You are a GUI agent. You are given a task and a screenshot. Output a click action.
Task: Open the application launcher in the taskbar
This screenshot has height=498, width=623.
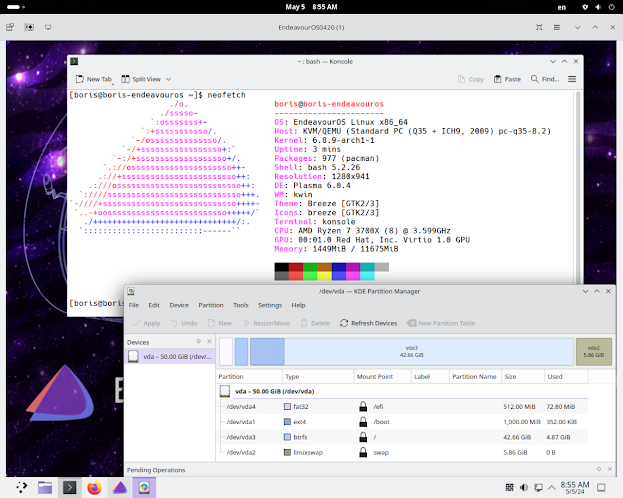point(21,487)
